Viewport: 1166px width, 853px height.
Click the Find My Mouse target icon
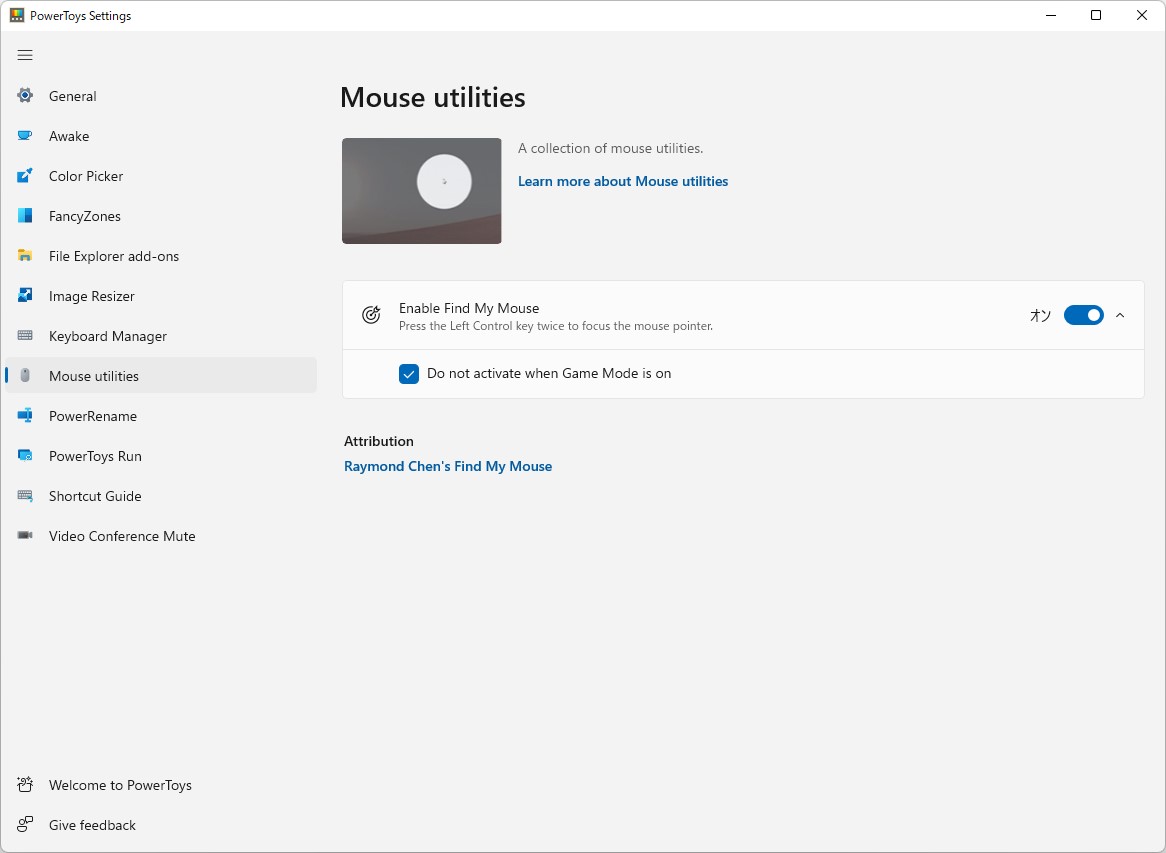(x=371, y=314)
